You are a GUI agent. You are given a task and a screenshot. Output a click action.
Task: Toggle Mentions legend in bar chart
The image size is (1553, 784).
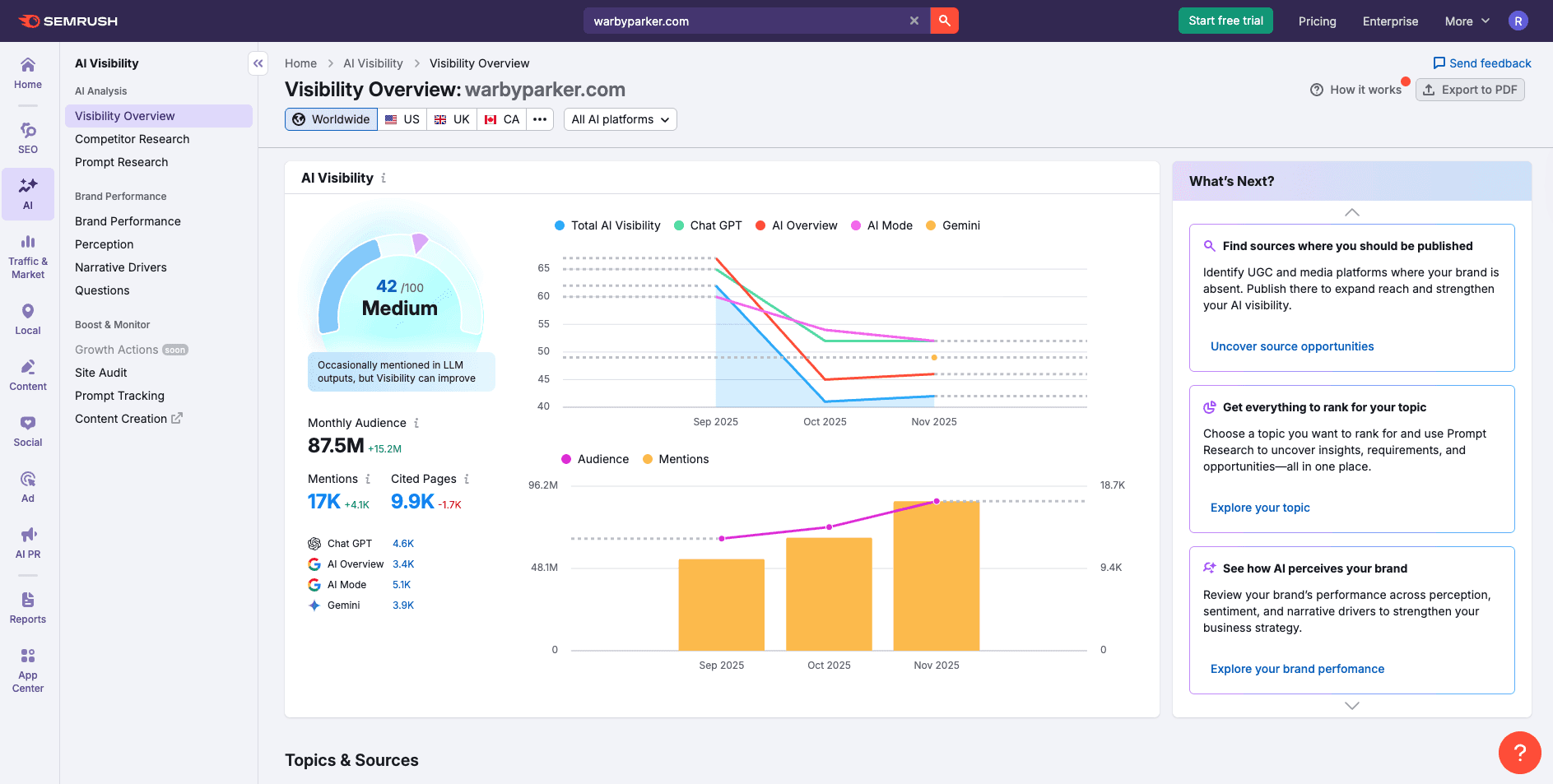coord(676,459)
